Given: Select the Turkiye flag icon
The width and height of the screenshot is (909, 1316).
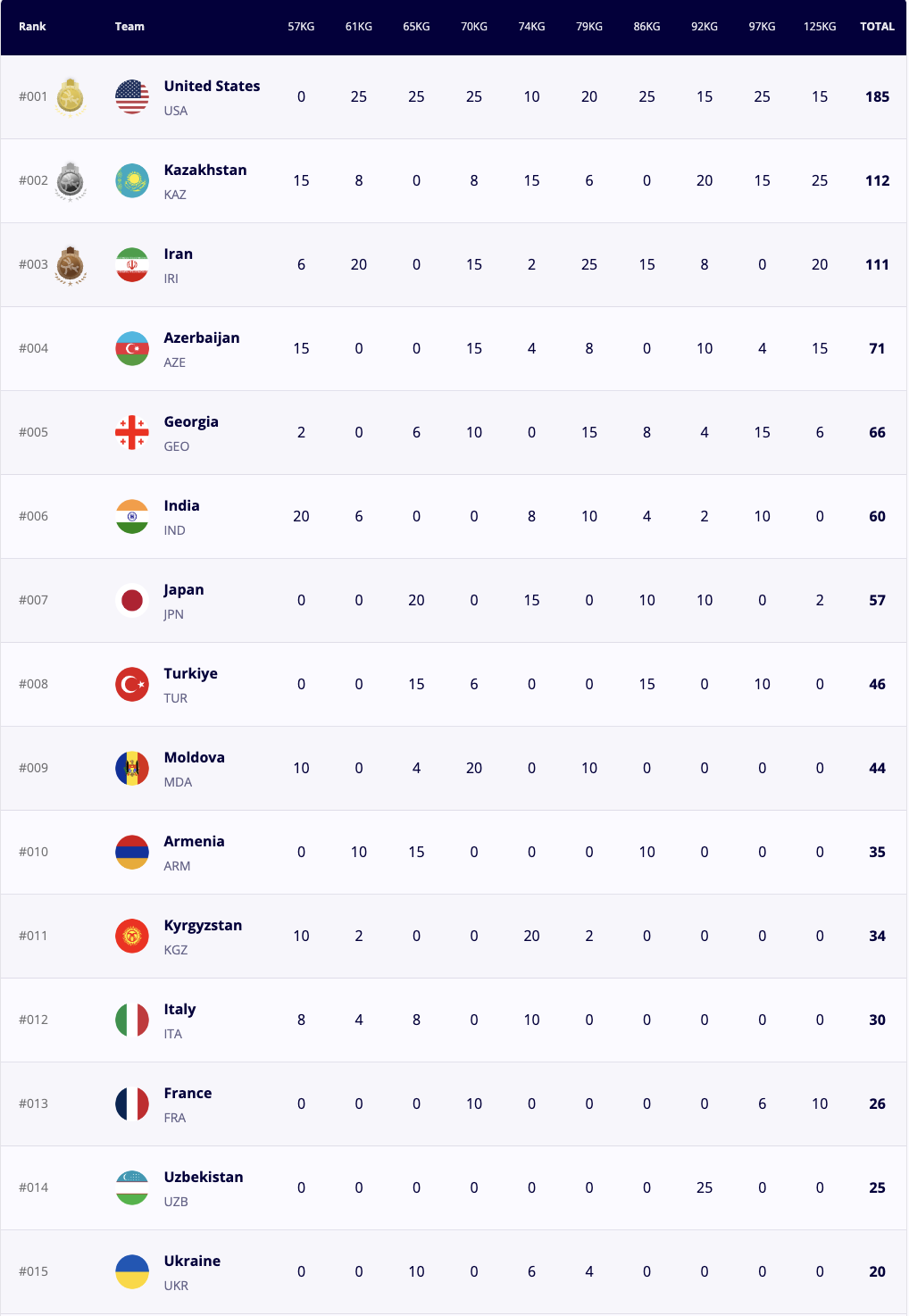Looking at the screenshot, I should pos(132,684).
